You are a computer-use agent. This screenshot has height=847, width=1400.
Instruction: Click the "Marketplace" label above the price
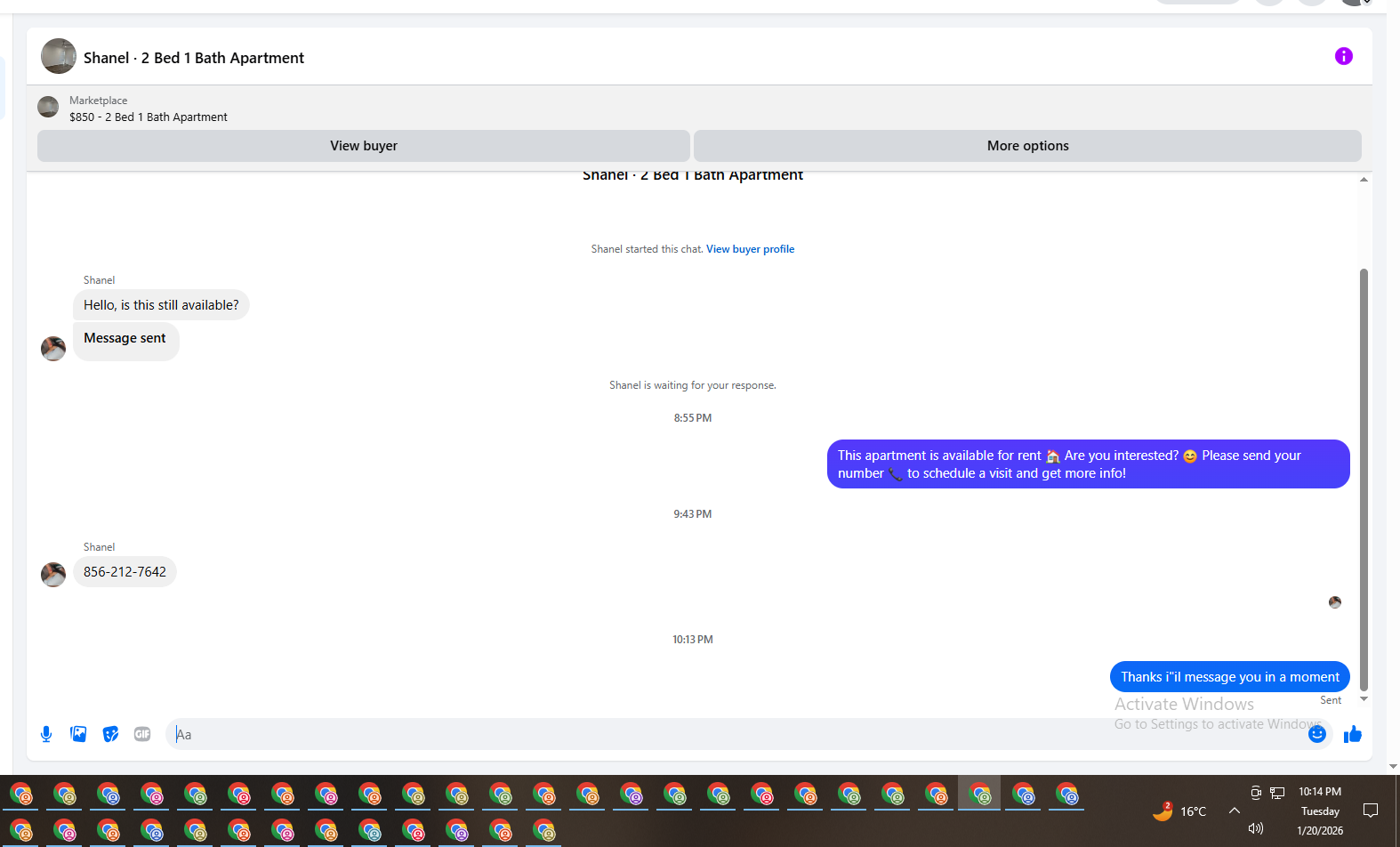pyautogui.click(x=99, y=101)
